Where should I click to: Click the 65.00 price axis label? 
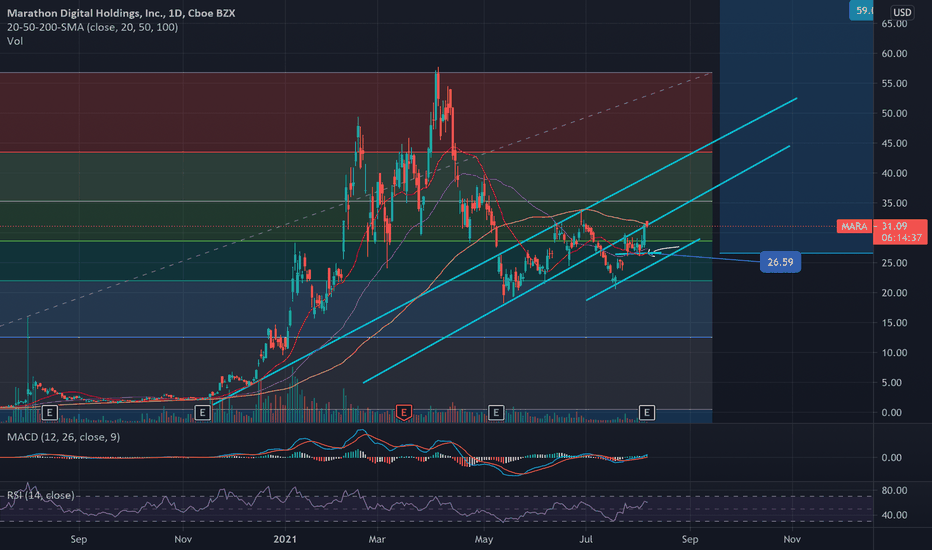click(894, 24)
